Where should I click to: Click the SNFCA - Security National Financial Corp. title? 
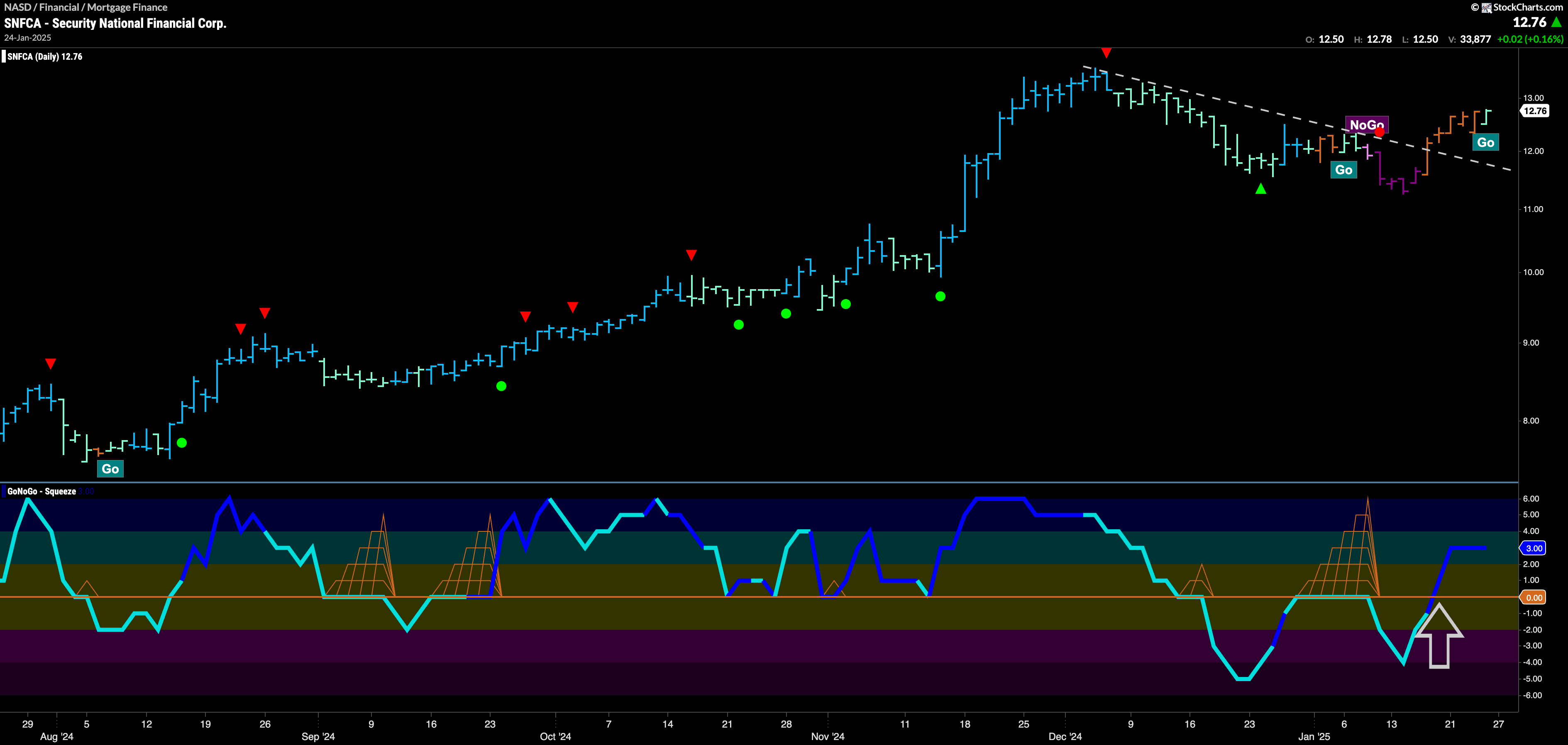pyautogui.click(x=115, y=23)
